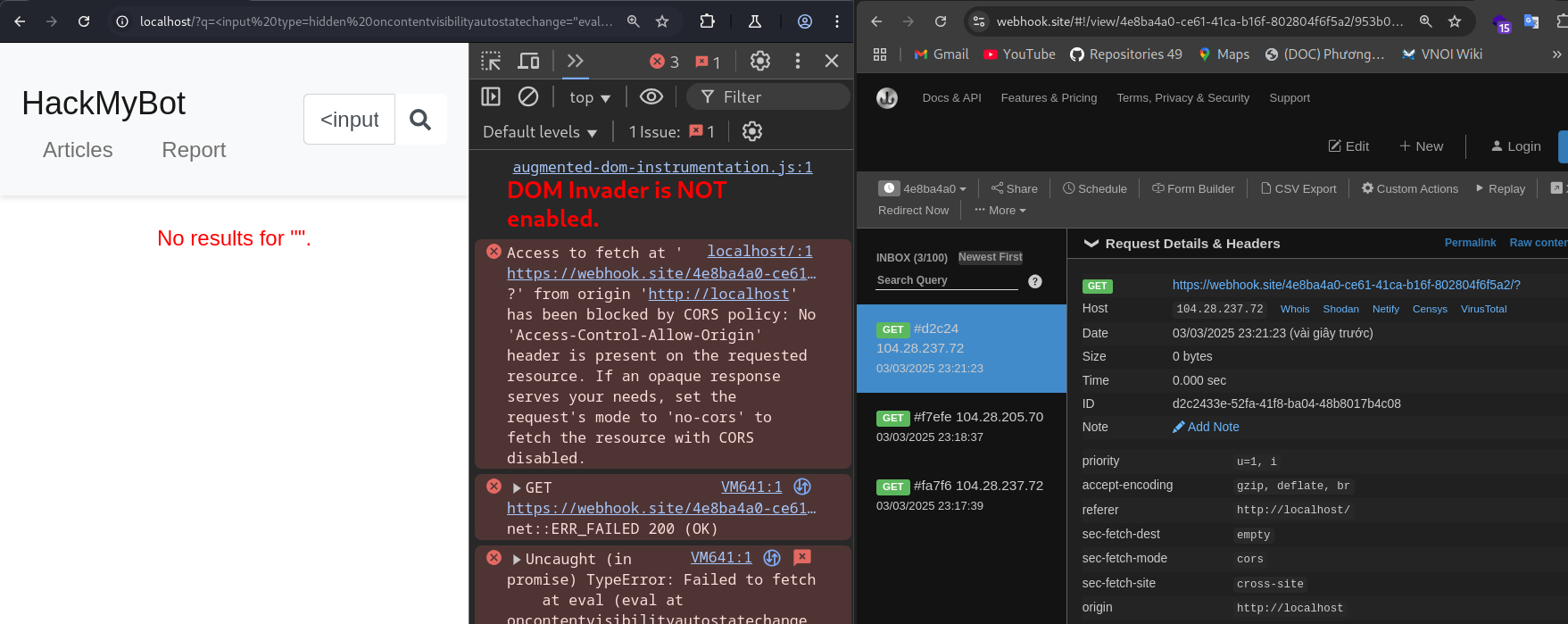1568x624 pixels.
Task: Toggle live expression eye icon in console
Action: coord(651,96)
